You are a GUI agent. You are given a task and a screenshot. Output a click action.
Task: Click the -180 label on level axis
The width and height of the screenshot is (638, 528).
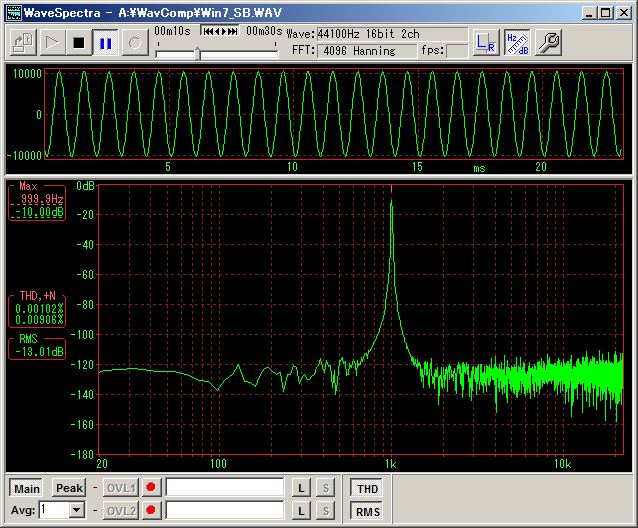click(x=82, y=454)
